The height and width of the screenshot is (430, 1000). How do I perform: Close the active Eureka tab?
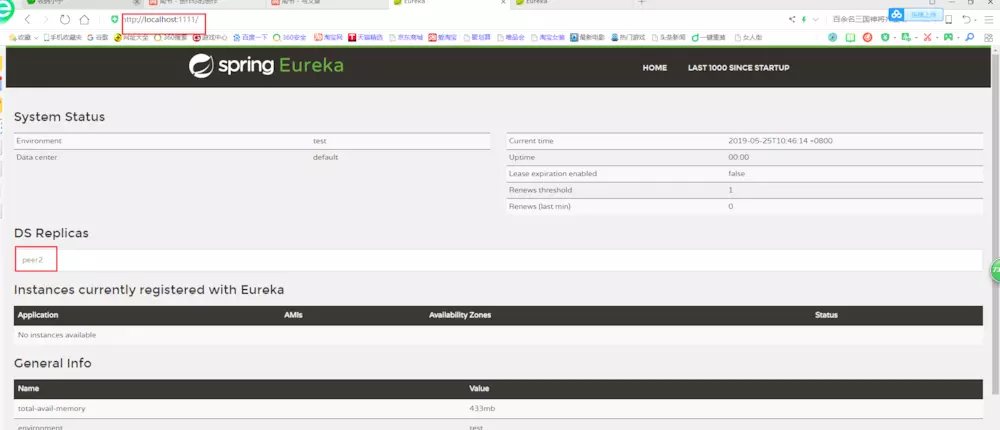[504, 3]
